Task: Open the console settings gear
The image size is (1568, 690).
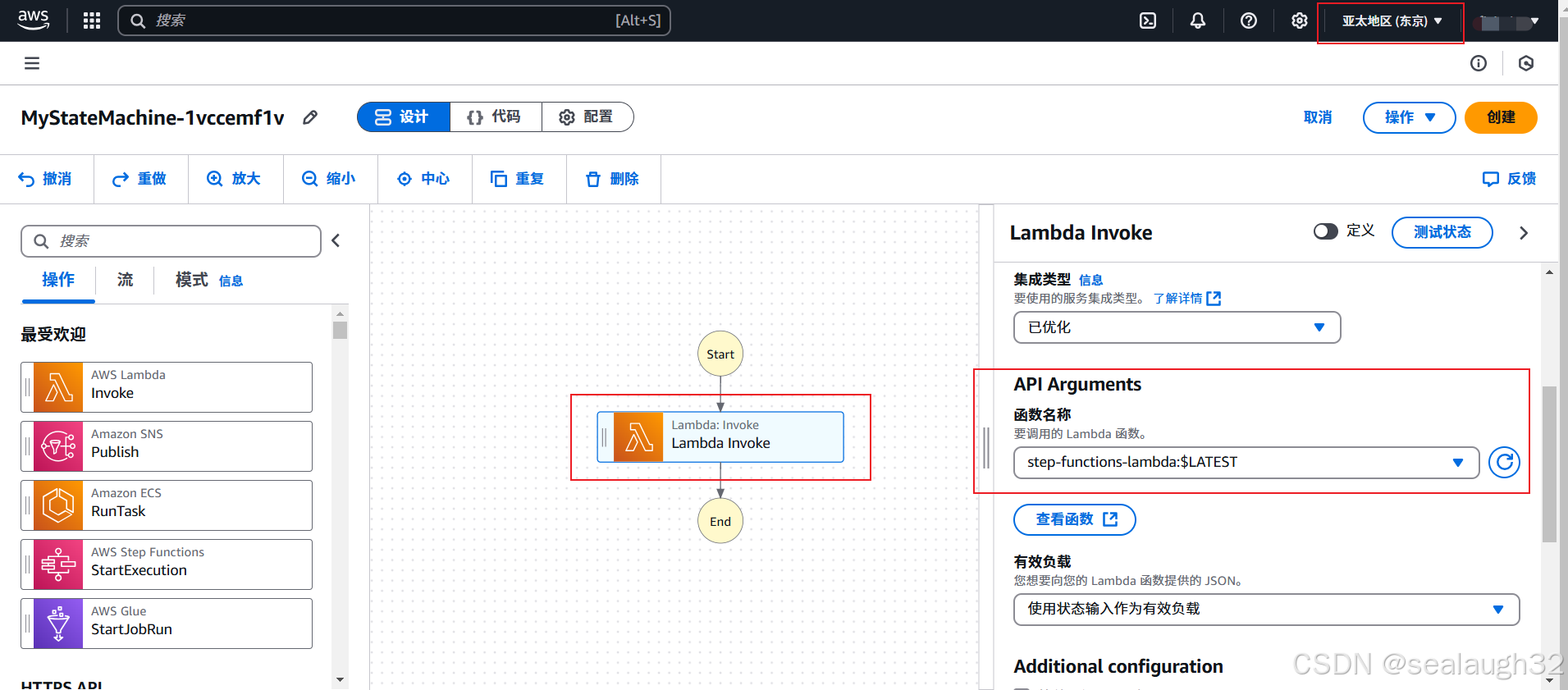Action: tap(1300, 21)
